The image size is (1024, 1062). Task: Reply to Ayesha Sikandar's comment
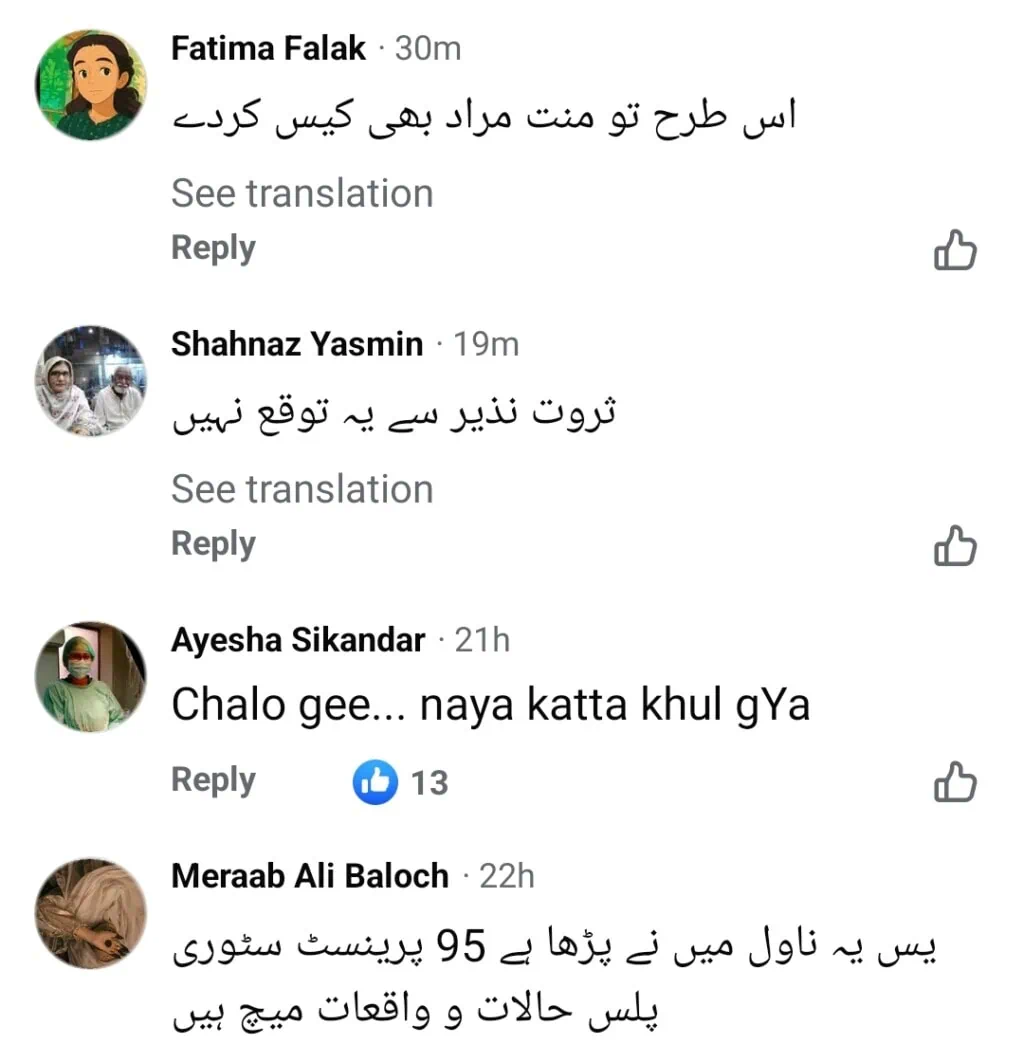pos(213,781)
